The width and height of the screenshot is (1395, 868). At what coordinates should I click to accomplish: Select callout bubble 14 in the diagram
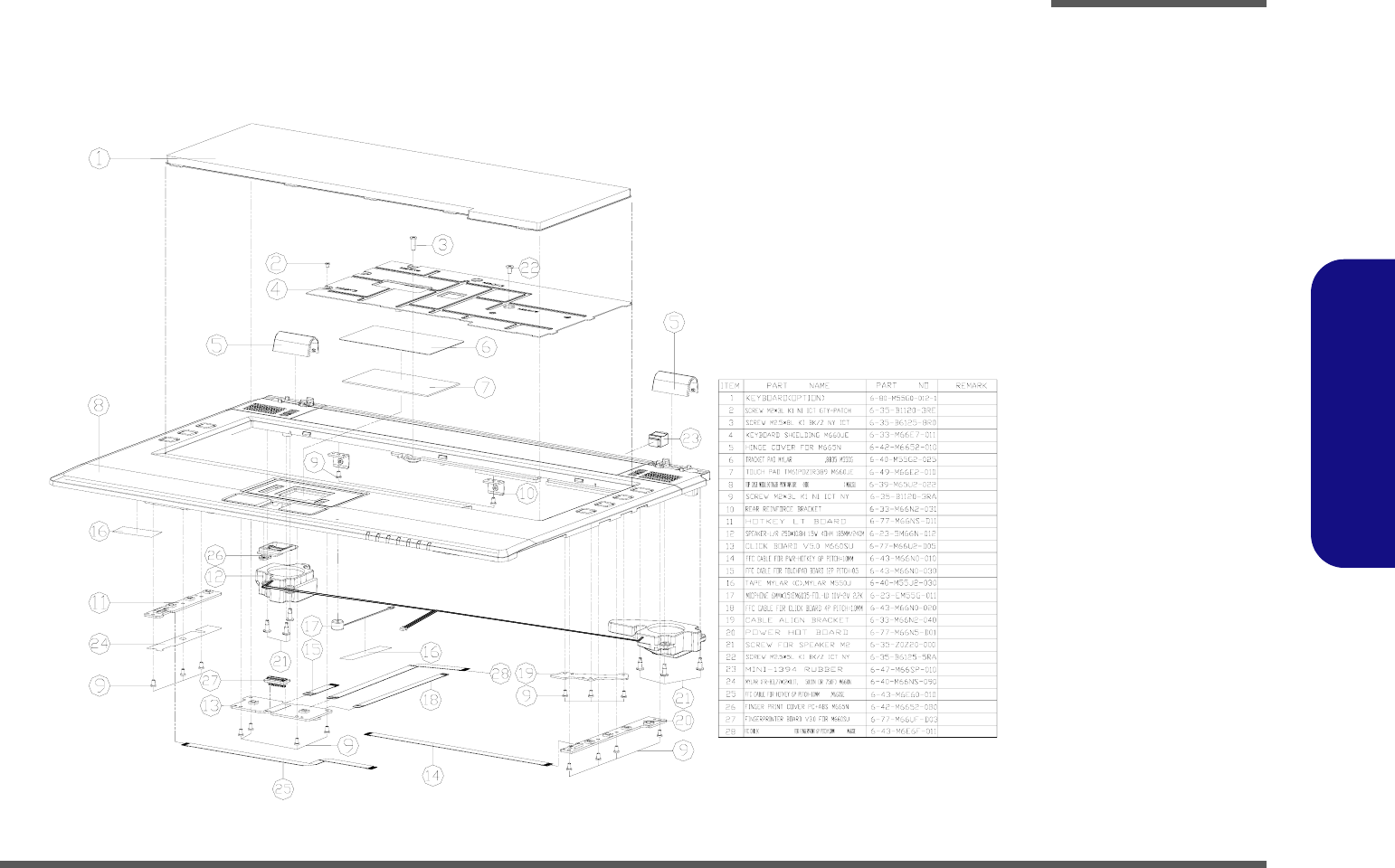point(434,774)
